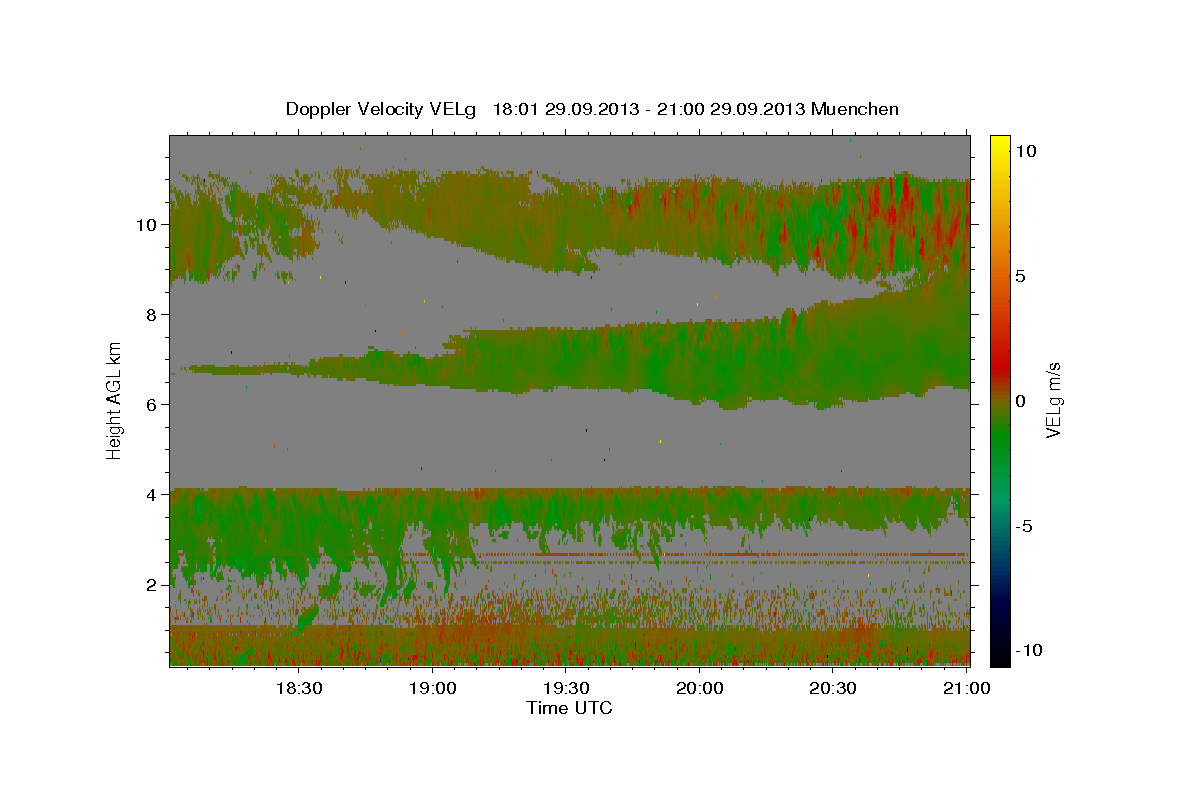Click the height axis label '4'
Image resolution: width=1200 pixels, height=800 pixels.
(152, 495)
